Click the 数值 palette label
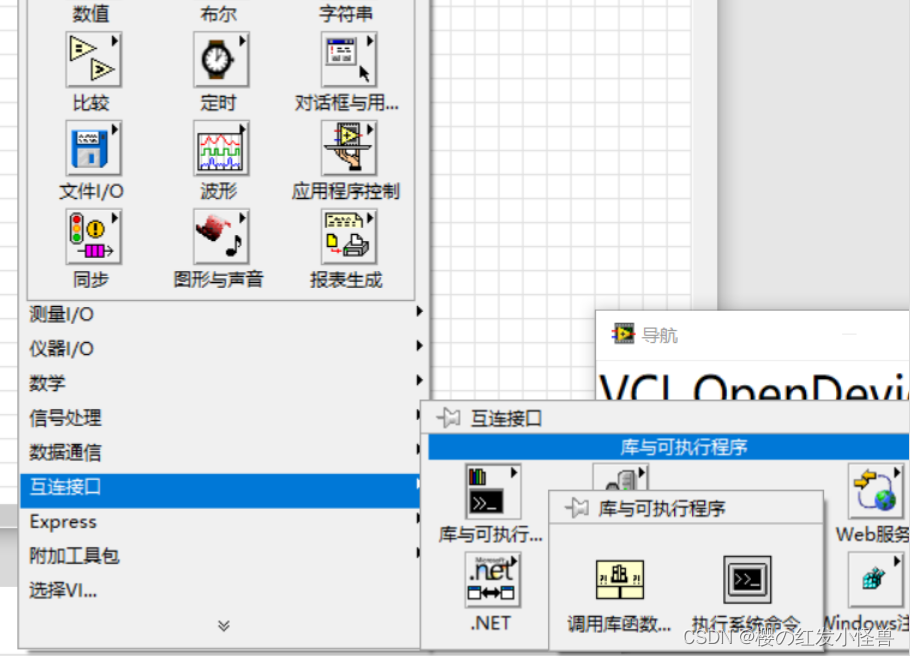 pos(91,13)
